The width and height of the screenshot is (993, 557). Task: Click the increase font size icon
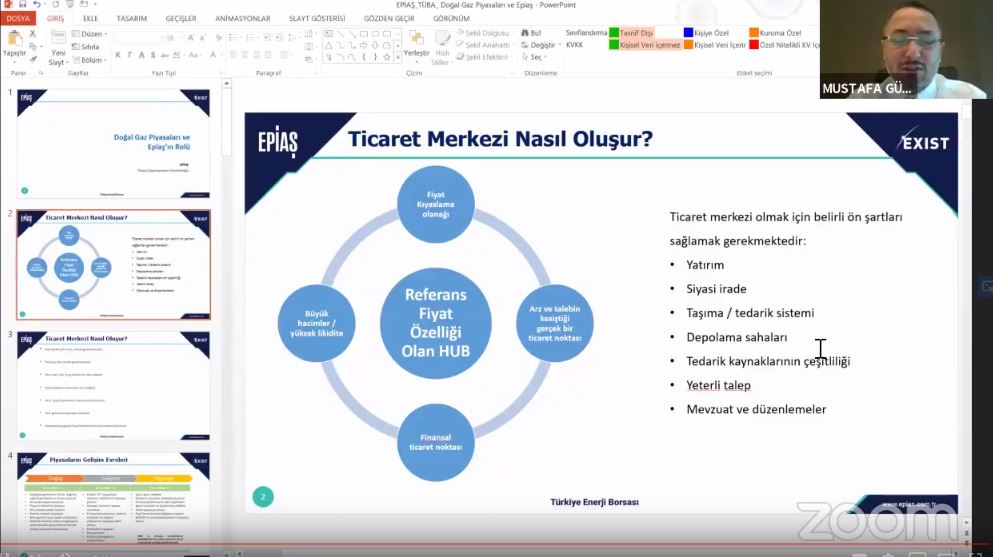coord(191,38)
